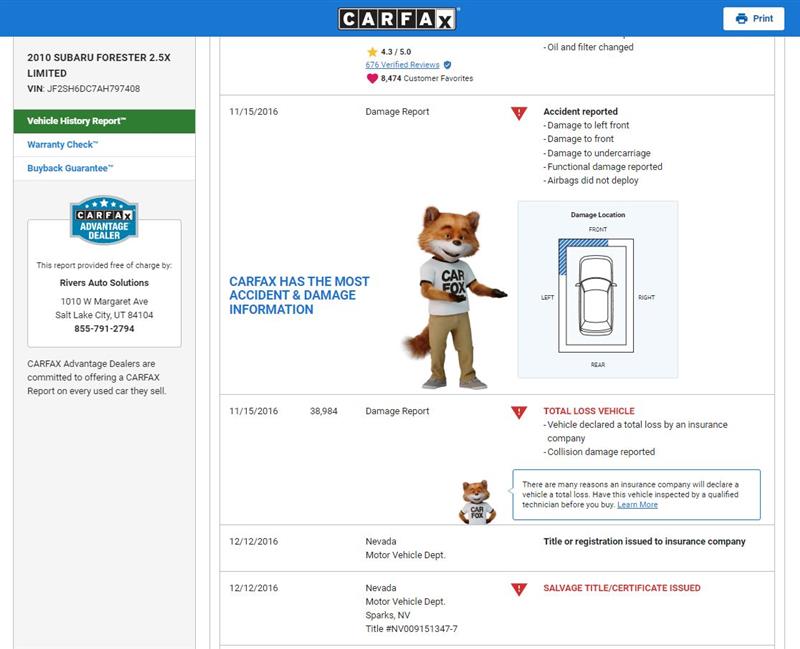Click the large Car Fox mascot image
Image resolution: width=800 pixels, height=649 pixels.
coord(452,297)
